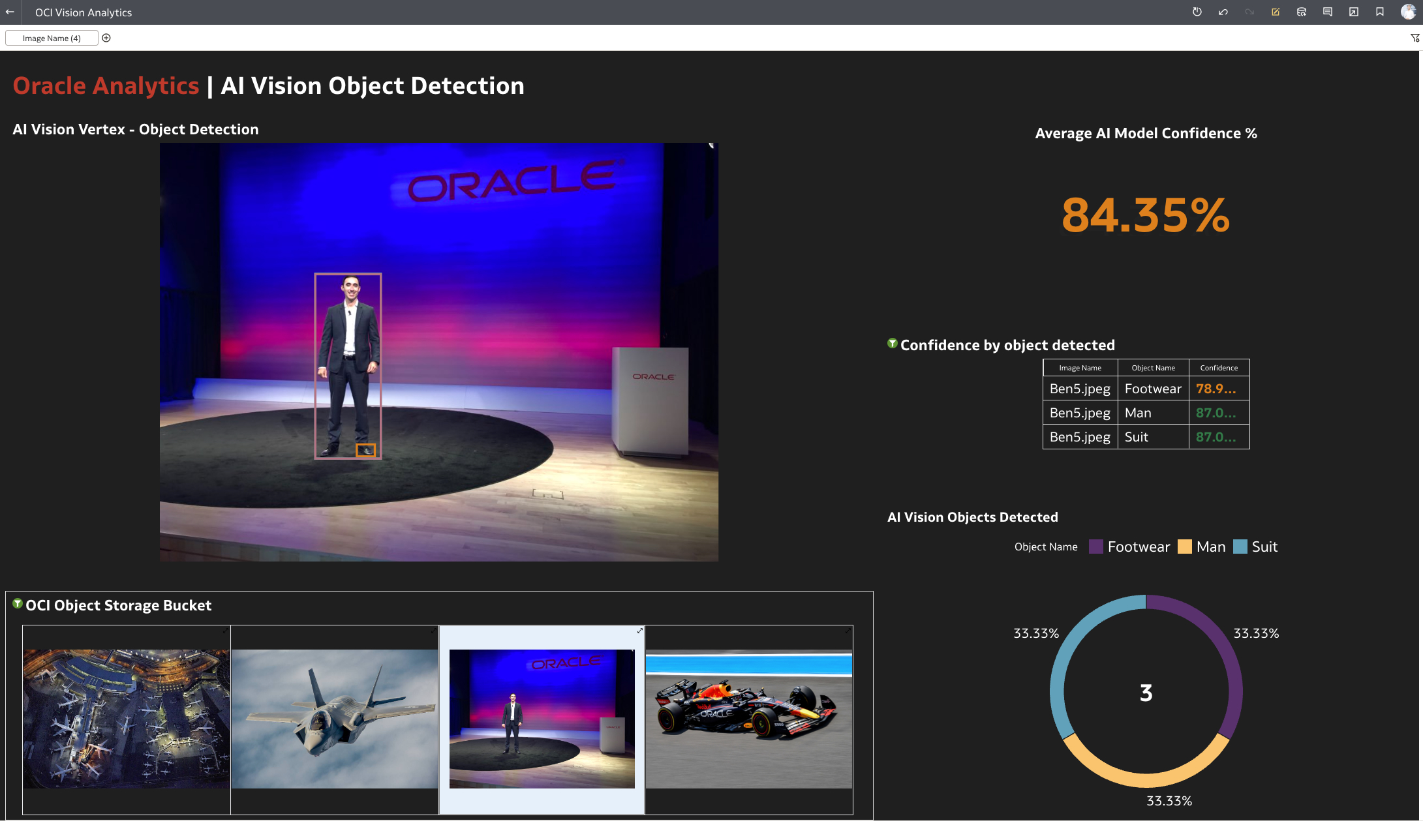Open edit mode with the pencil icon
Image resolution: width=1423 pixels, height=840 pixels.
pyautogui.click(x=1276, y=12)
